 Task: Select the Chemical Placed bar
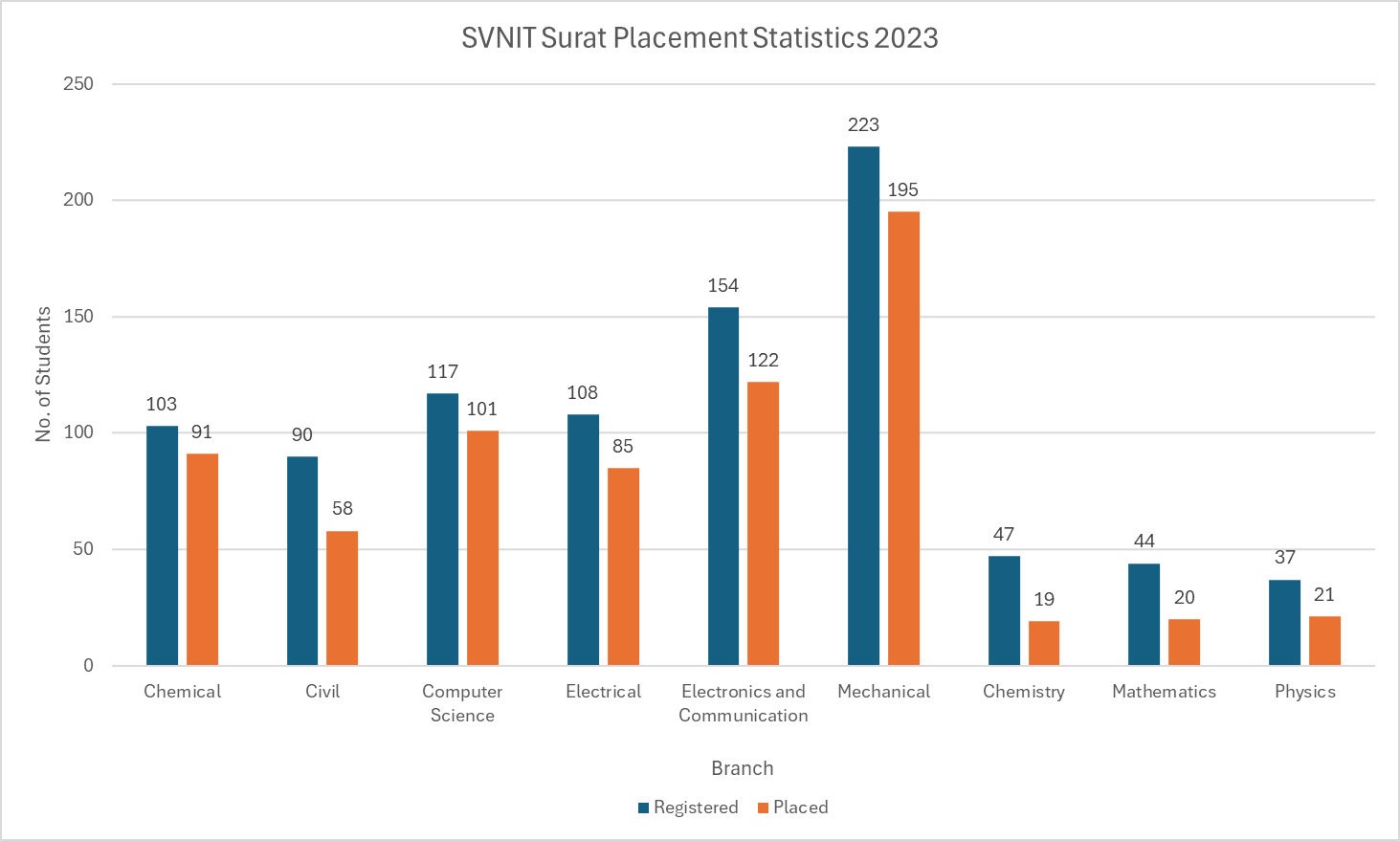click(202, 560)
